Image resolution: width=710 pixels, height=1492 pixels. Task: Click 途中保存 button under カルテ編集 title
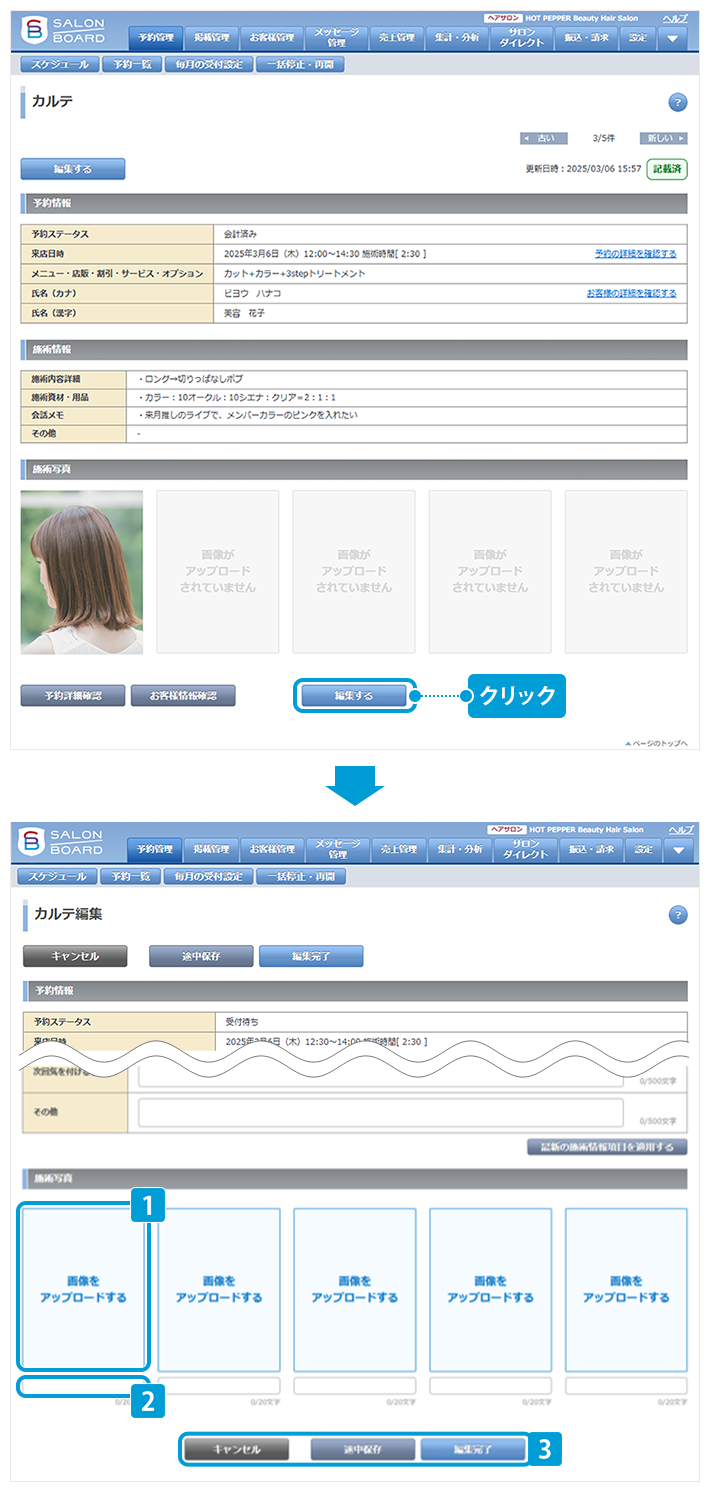tap(201, 956)
